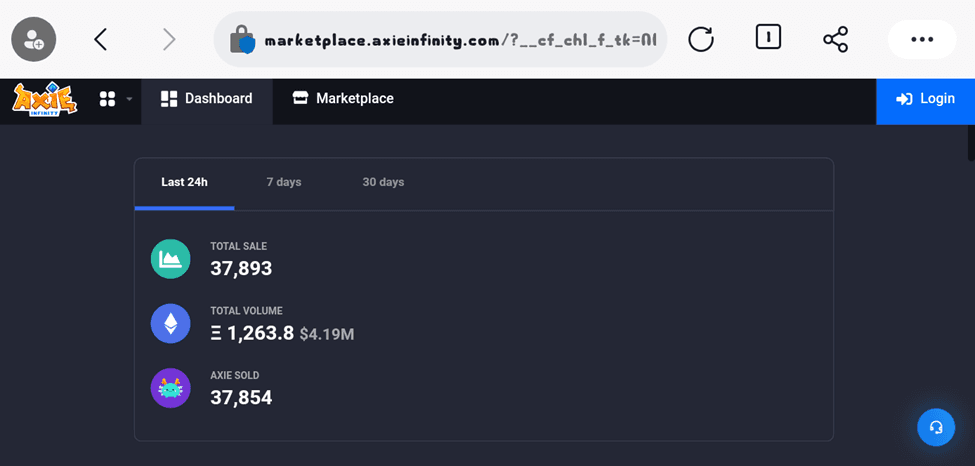The height and width of the screenshot is (466, 975).
Task: Expand the dropdown arrow beside apps grid
Action: pyautogui.click(x=129, y=99)
